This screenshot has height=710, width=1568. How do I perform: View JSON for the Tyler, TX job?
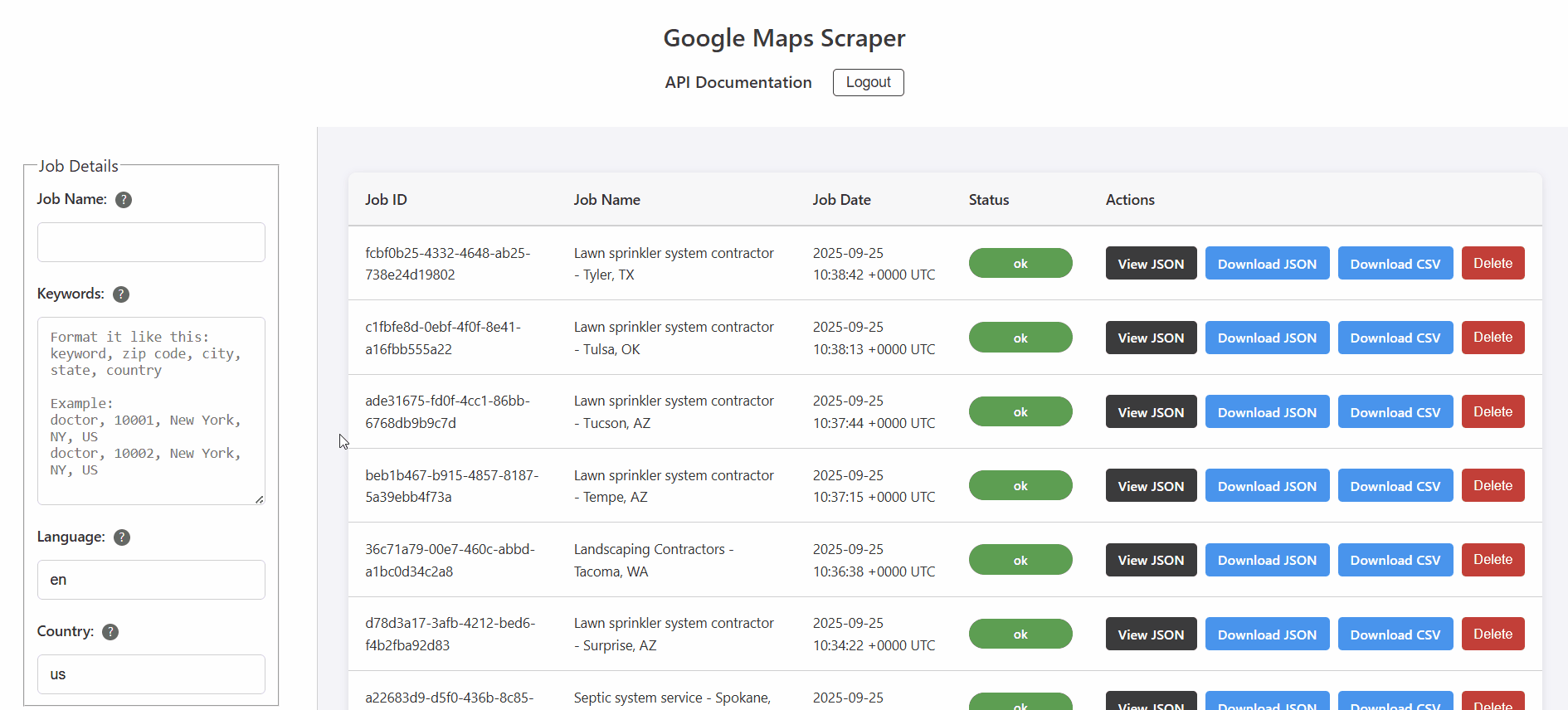[x=1152, y=263]
